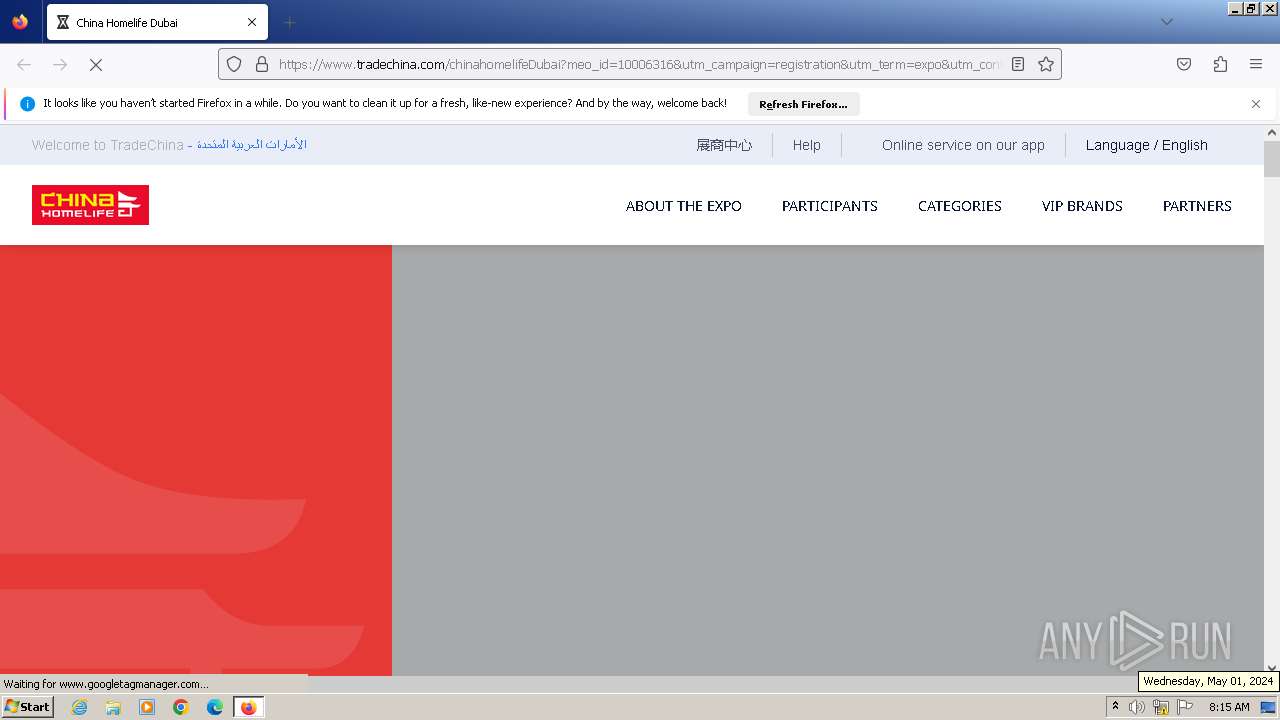Image resolution: width=1280 pixels, height=720 pixels.
Task: Bookmark this page with star icon
Action: coord(1046,64)
